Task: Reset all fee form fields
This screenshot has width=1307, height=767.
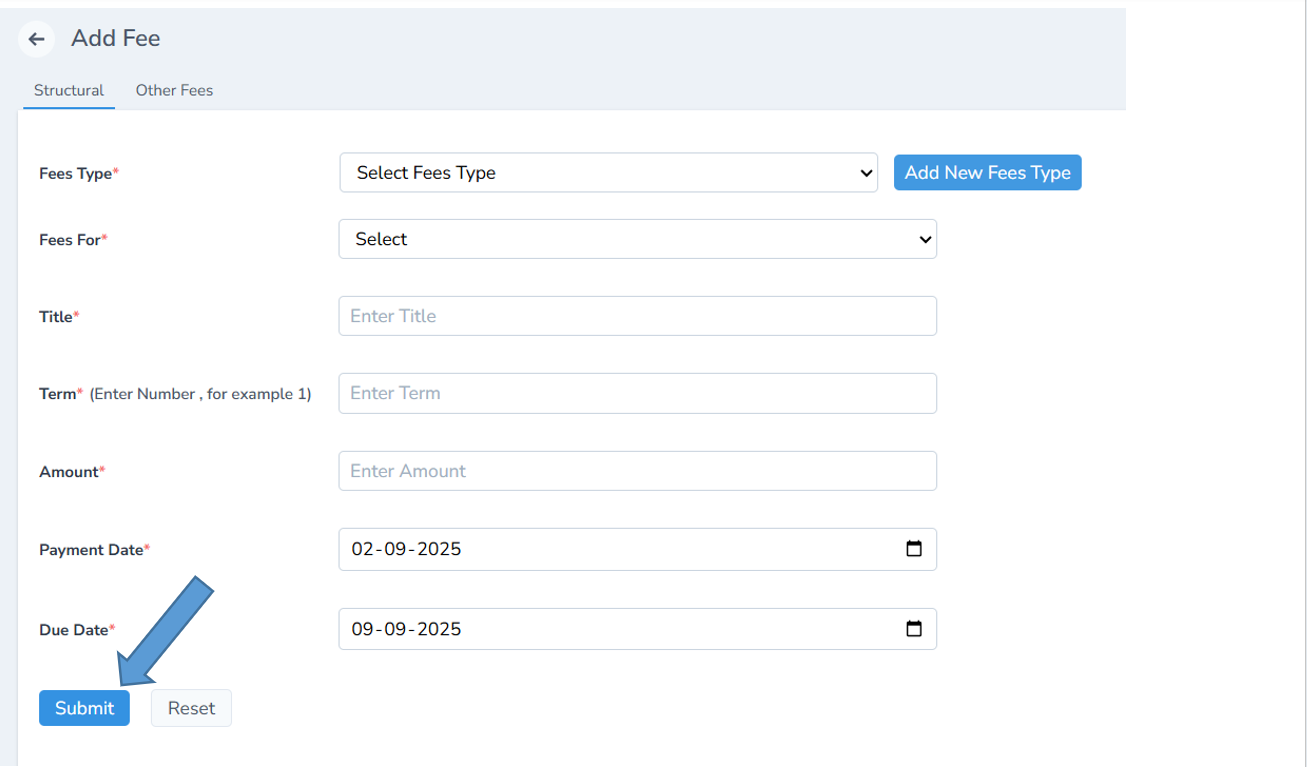Action: coord(191,707)
